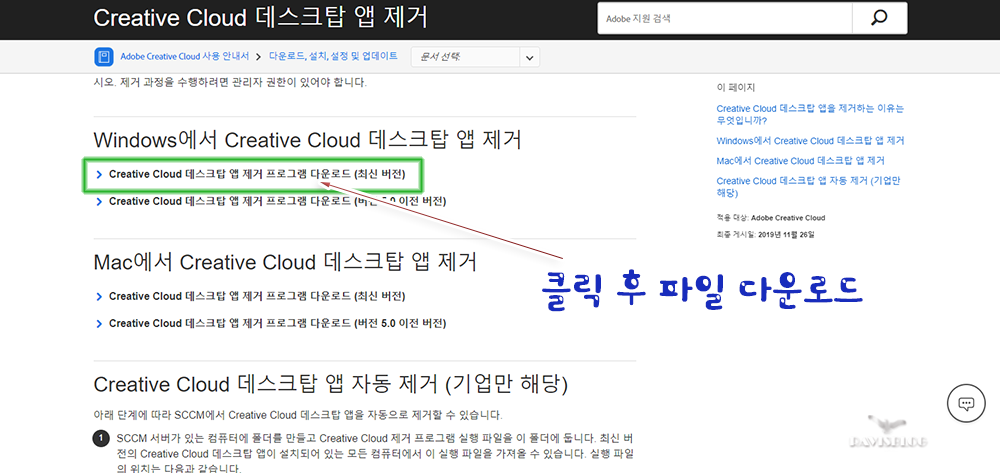Expand Mac 제거 프로그램 다운로드 (버전 5.0 이전 버전)
This screenshot has width=1000, height=473.
click(271, 324)
